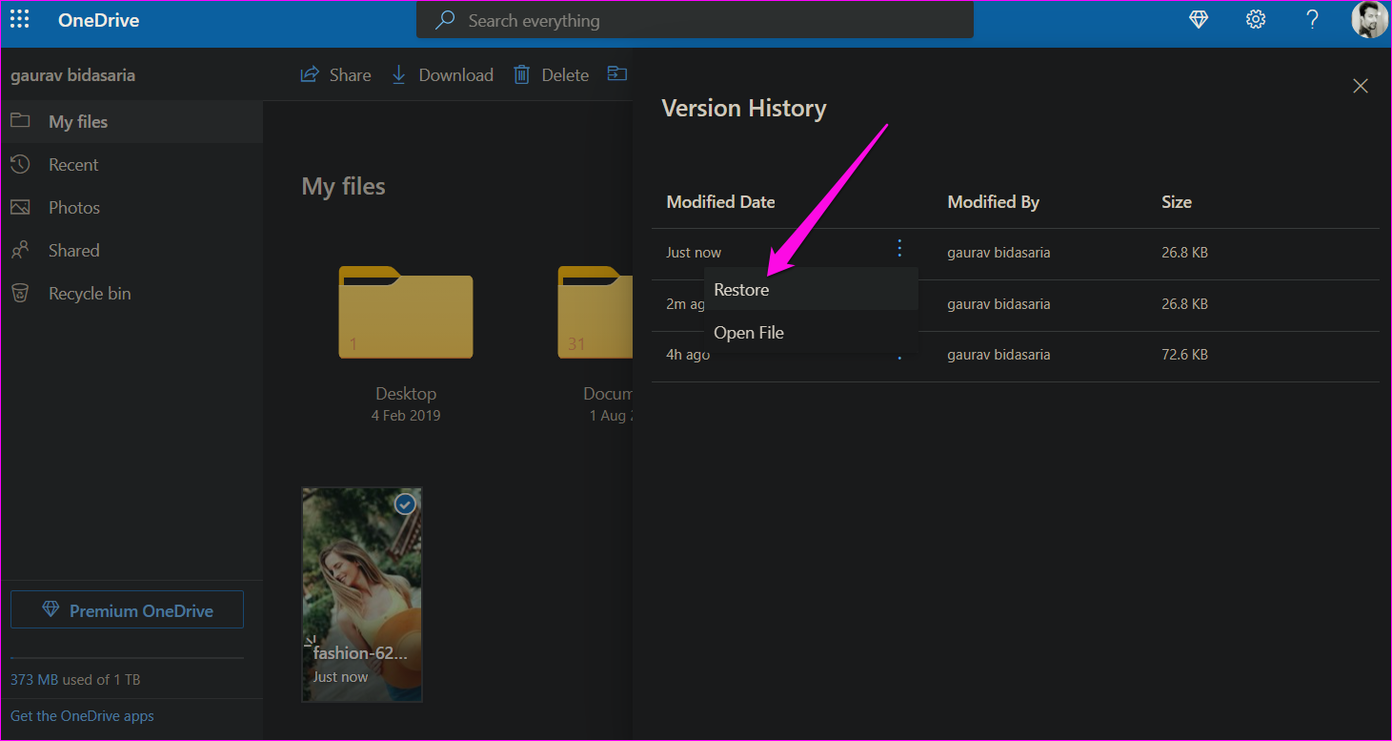Choose Restore from the context menu
Screen dimensions: 1392x741
point(811,290)
